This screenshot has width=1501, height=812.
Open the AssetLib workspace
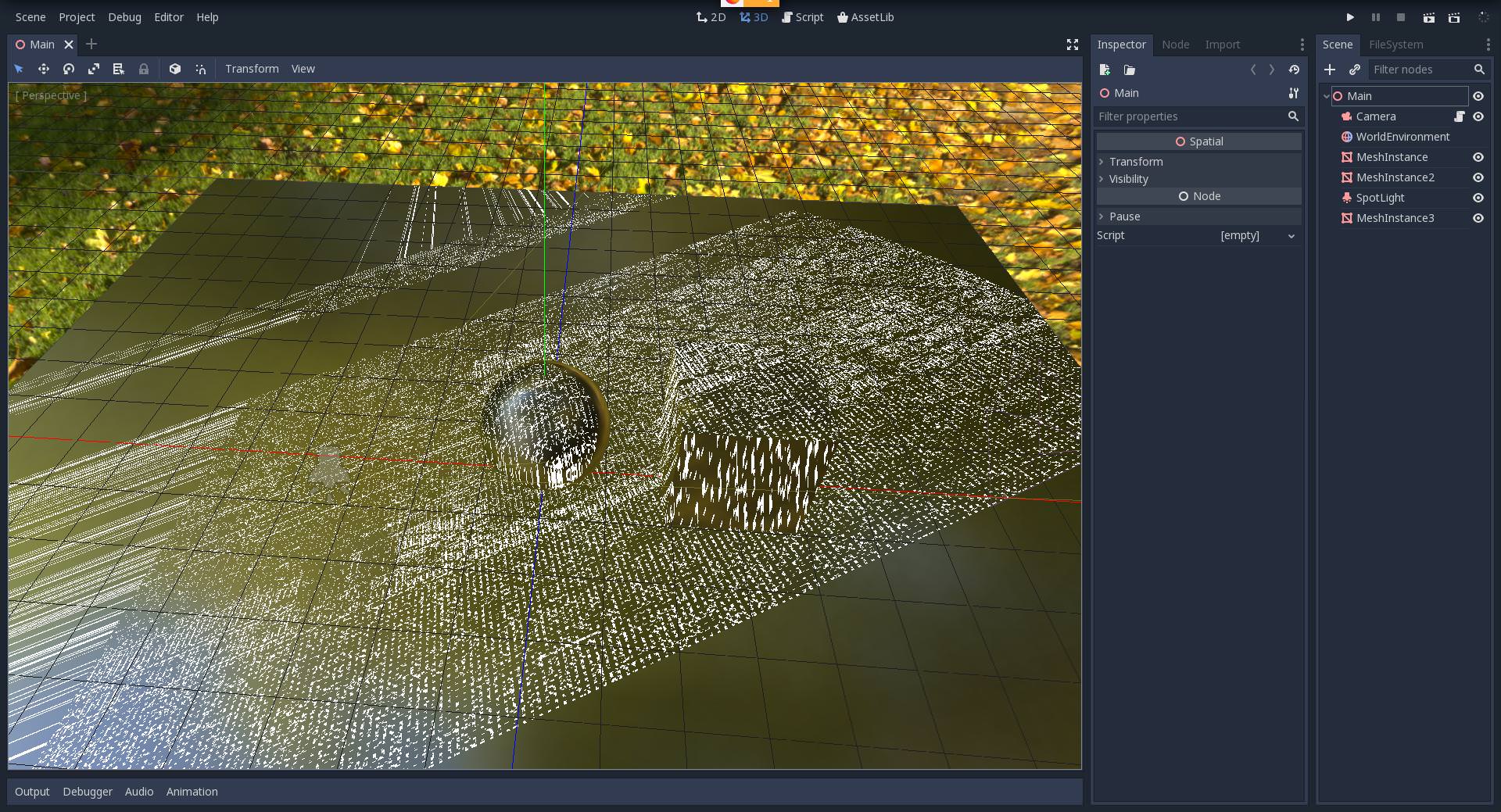(865, 17)
